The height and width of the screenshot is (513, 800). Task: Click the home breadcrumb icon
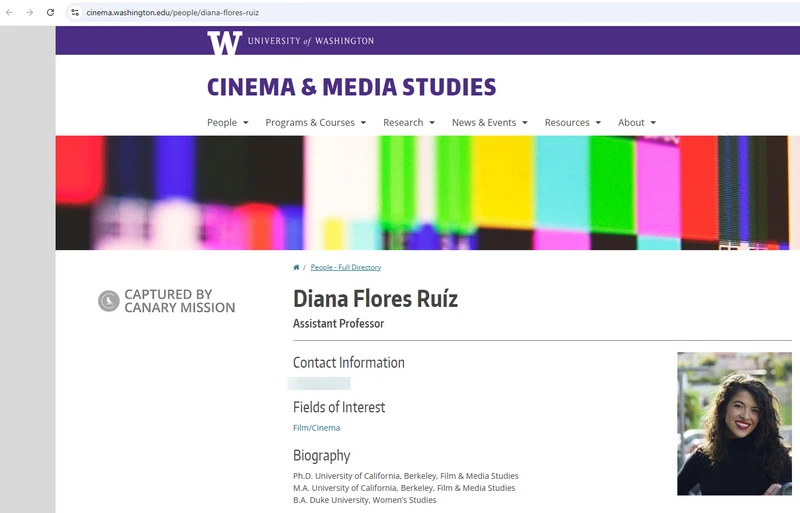296,267
